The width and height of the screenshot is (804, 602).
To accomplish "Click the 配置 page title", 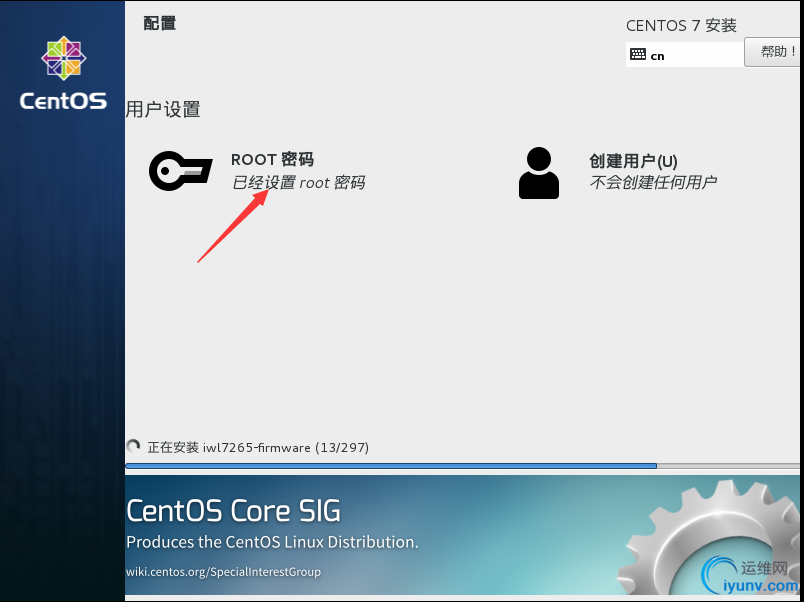I will [159, 23].
